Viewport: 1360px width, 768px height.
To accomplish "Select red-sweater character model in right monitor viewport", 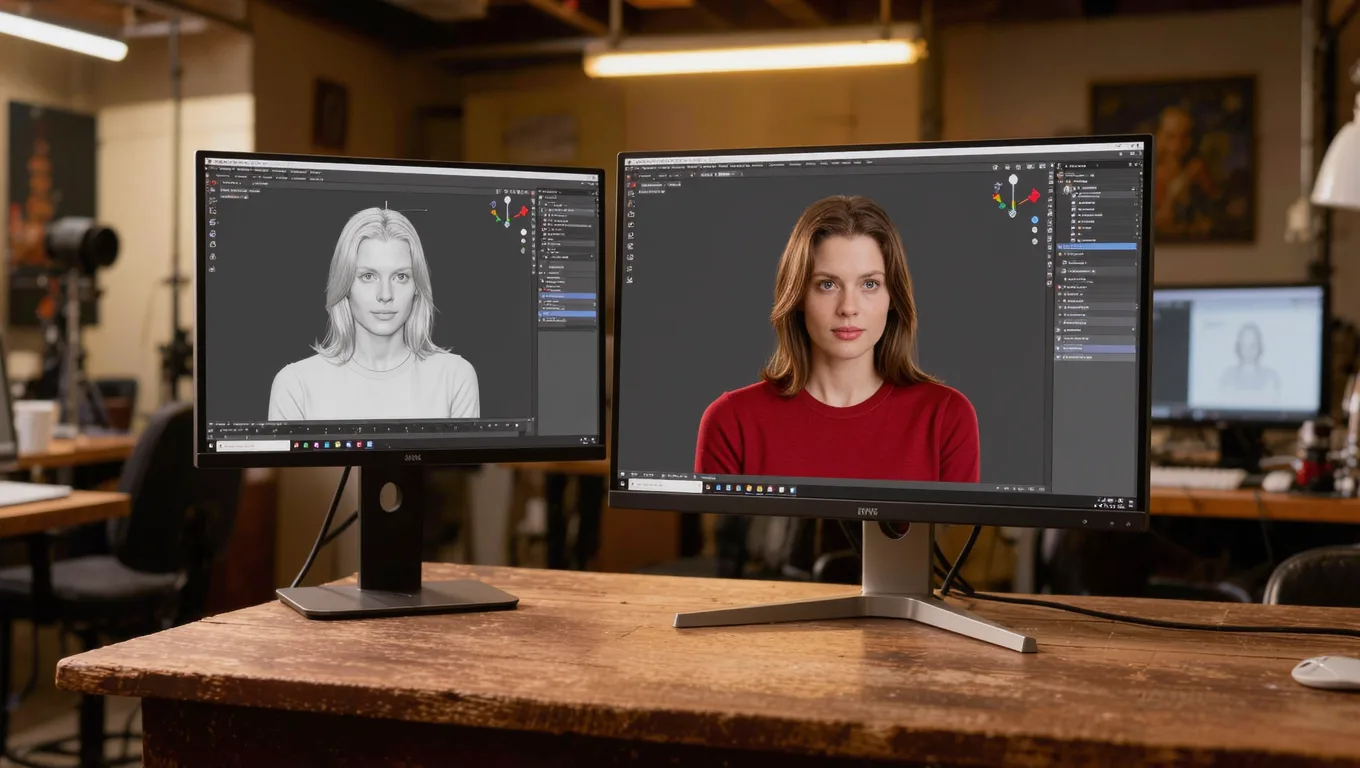I will (838, 340).
